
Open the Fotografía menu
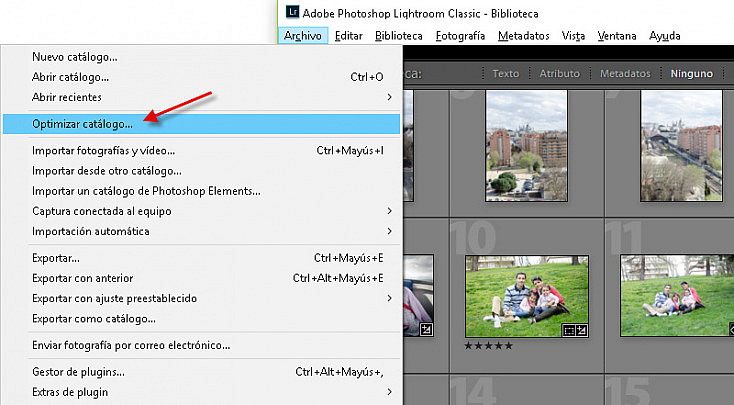[460, 36]
